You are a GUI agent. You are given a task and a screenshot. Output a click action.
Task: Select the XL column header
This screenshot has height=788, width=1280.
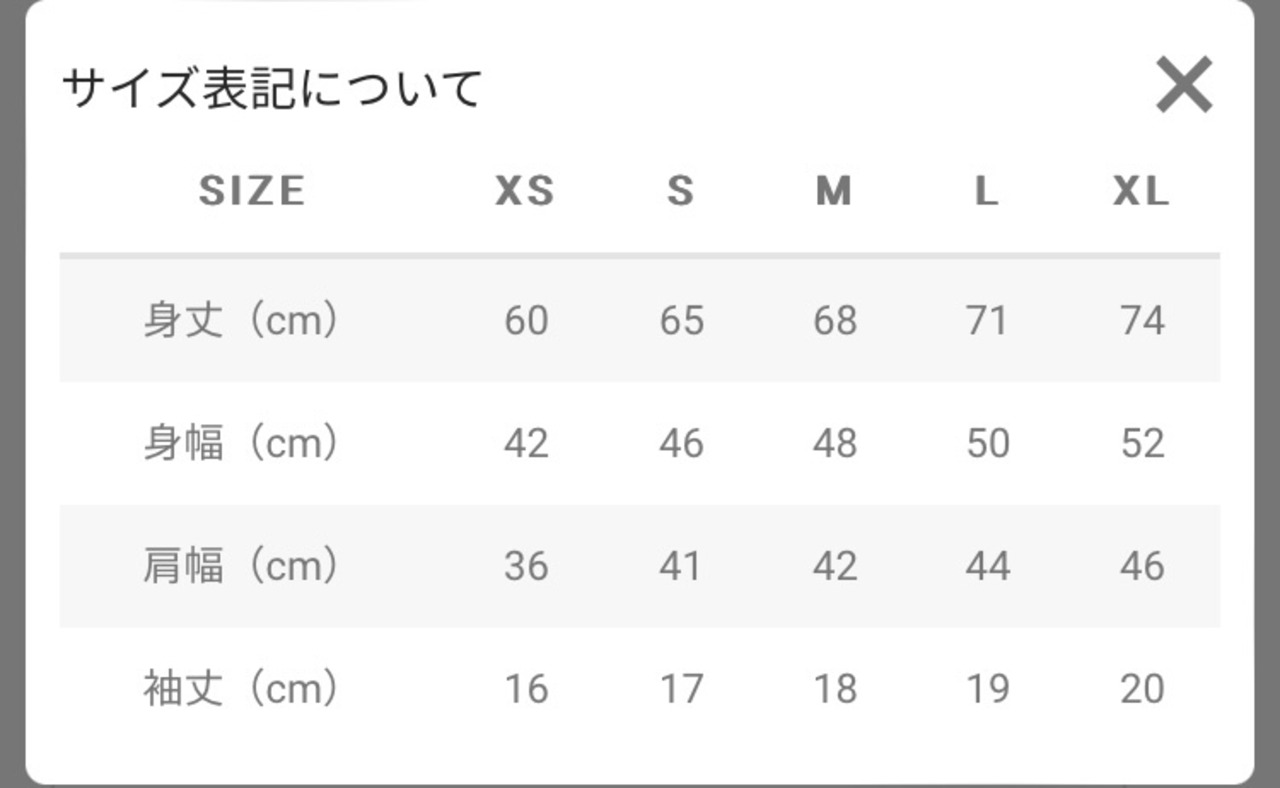[1141, 190]
